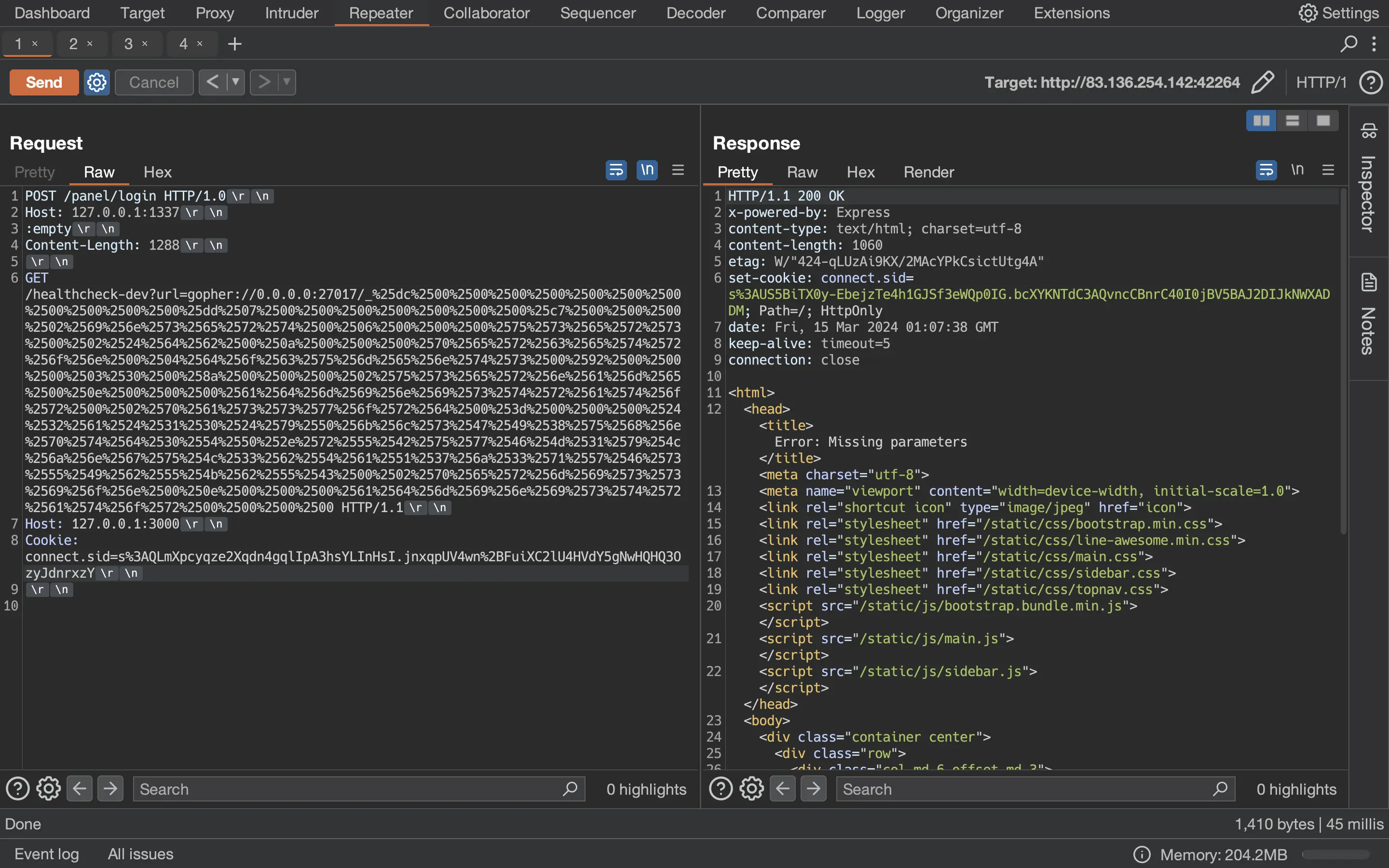Toggle word wrap in Response viewer
1389x868 pixels.
(x=1266, y=170)
